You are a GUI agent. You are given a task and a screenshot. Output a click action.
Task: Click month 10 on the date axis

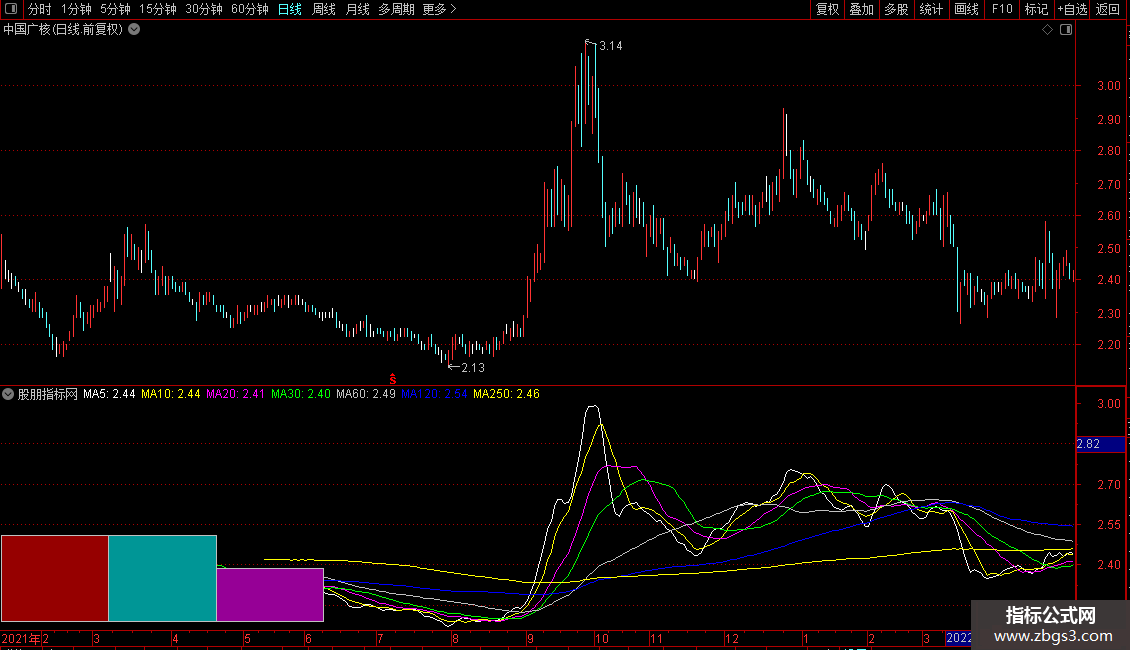[602, 639]
